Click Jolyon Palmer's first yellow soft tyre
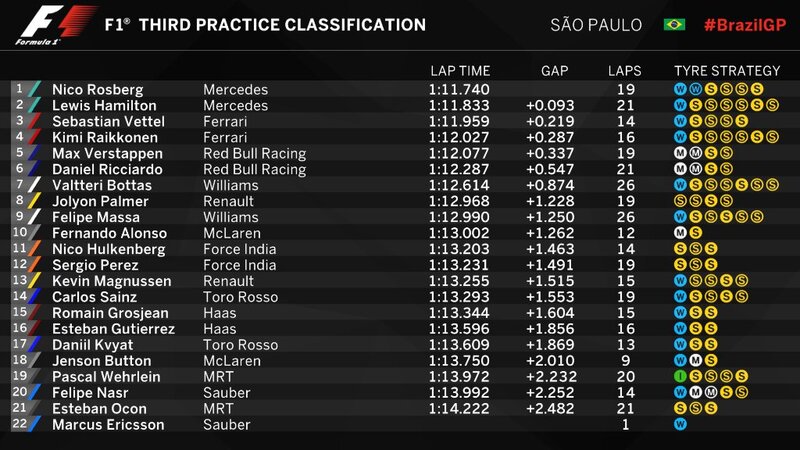This screenshot has height=450, width=800. (680, 201)
